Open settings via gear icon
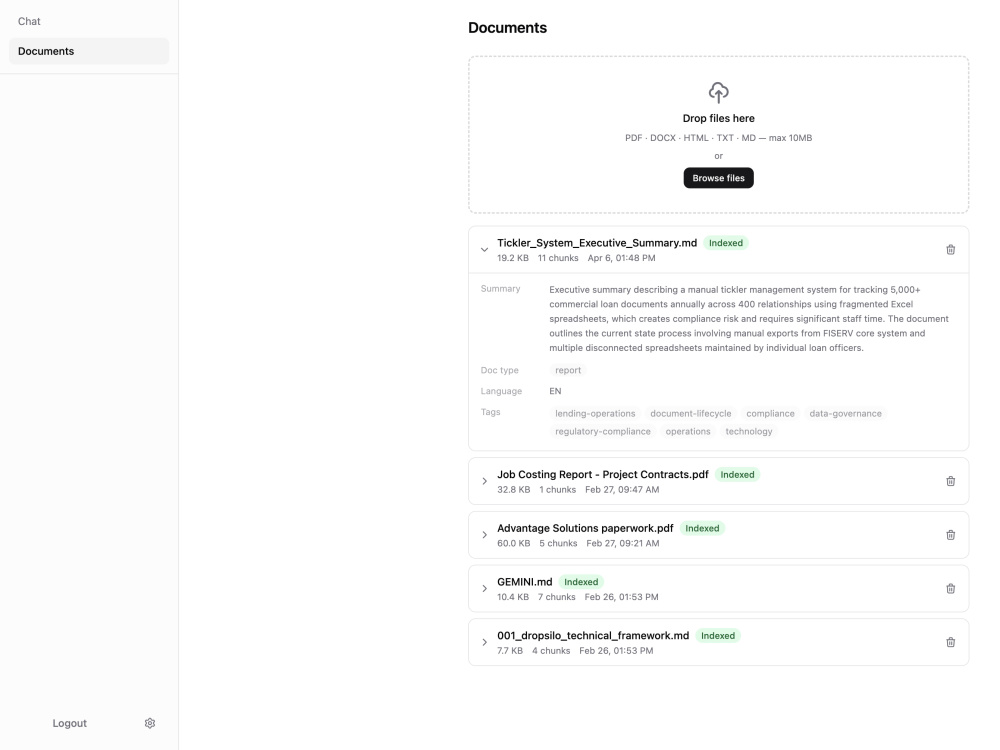This screenshot has height=750, width=1000. tap(150, 723)
